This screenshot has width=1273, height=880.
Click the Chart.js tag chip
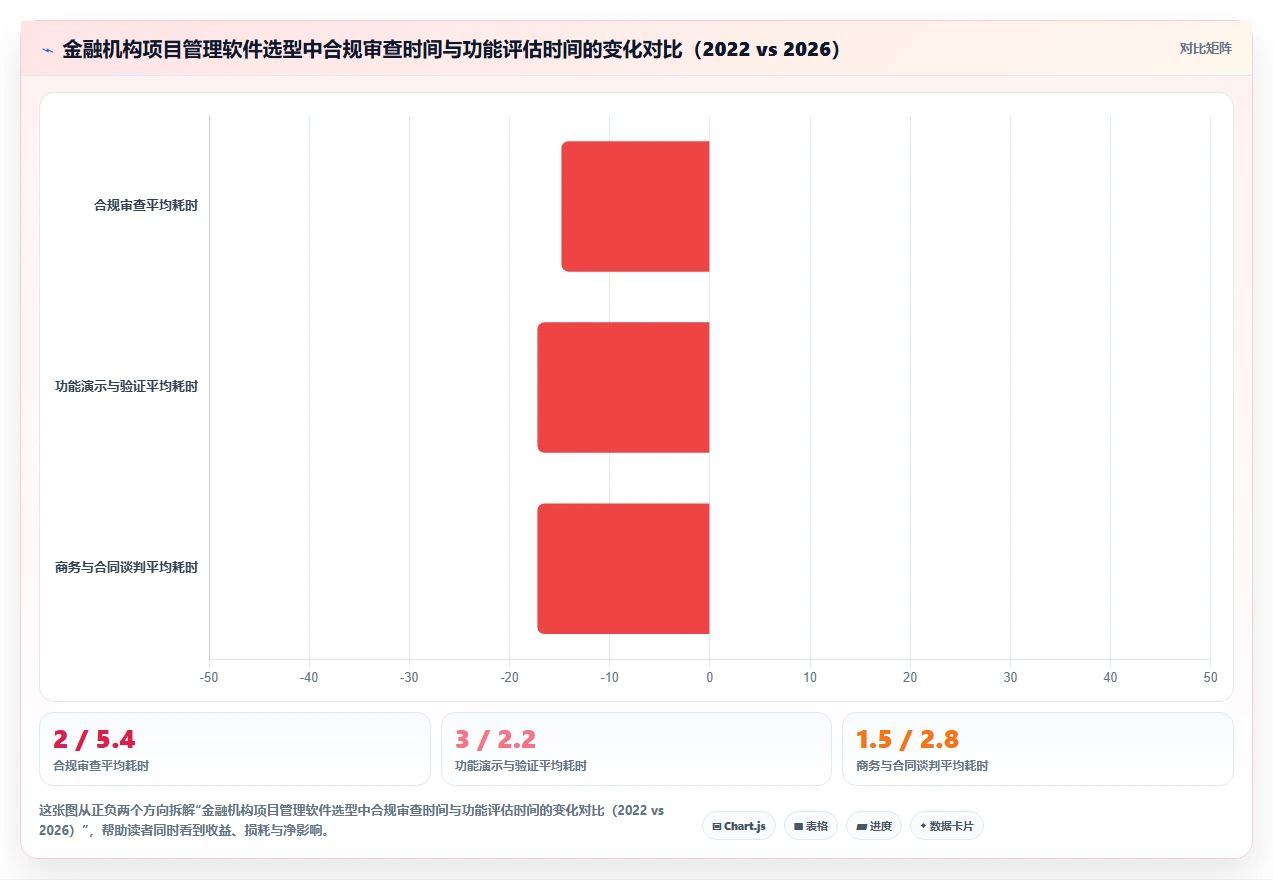(738, 826)
